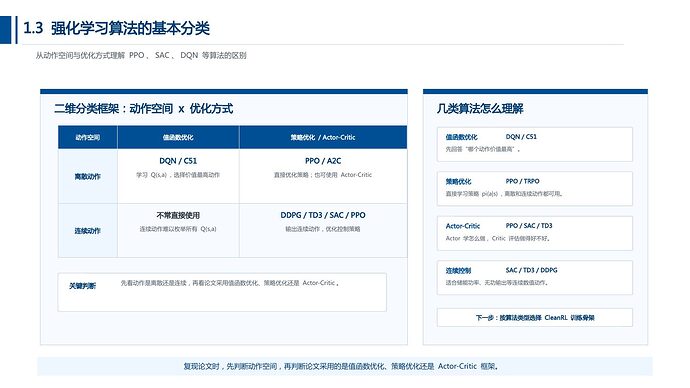Click the line starting '适合储能功率'
Image resolution: width=690 pixels, height=388 pixels.
click(497, 283)
